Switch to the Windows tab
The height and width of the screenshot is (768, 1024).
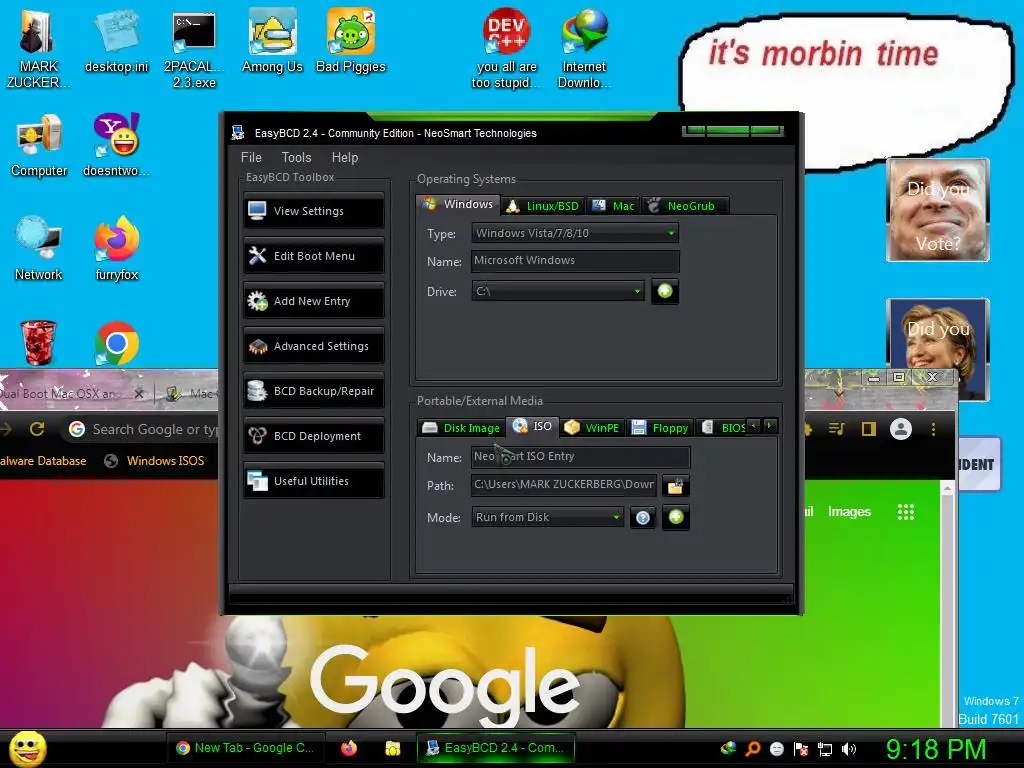tap(458, 204)
